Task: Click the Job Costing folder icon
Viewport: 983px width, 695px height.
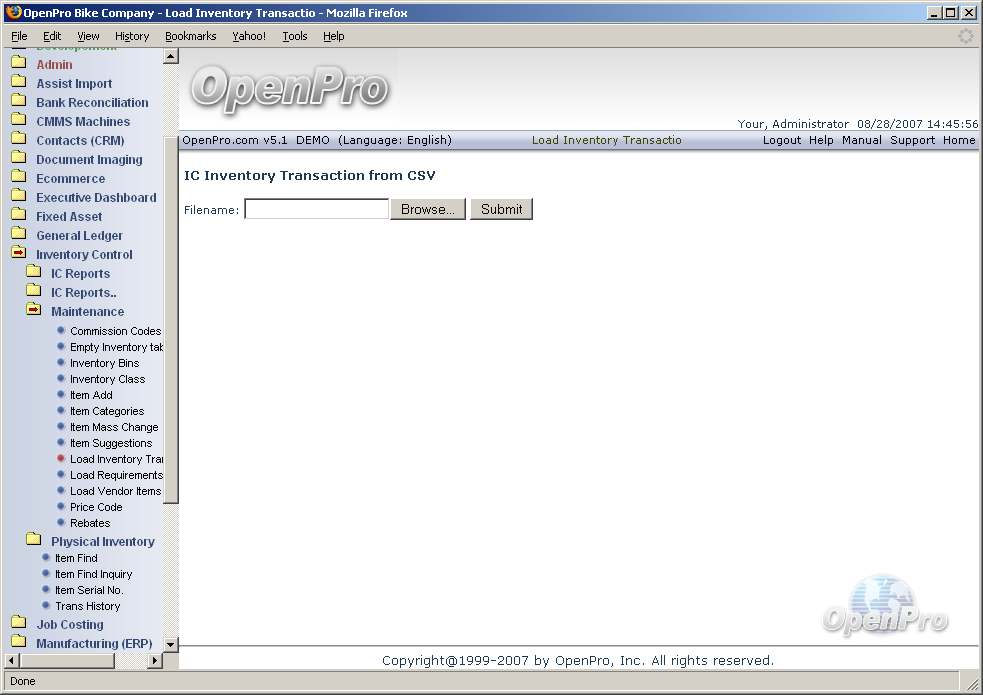Action: (x=18, y=624)
